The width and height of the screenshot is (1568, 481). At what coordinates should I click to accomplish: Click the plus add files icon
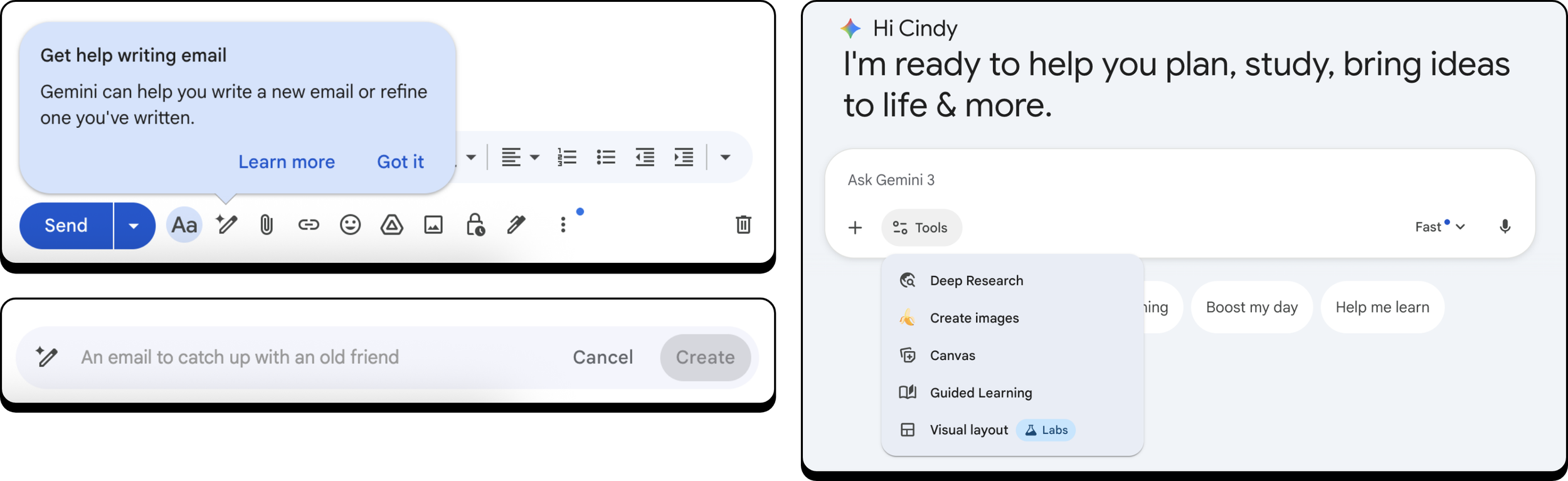[x=855, y=228]
